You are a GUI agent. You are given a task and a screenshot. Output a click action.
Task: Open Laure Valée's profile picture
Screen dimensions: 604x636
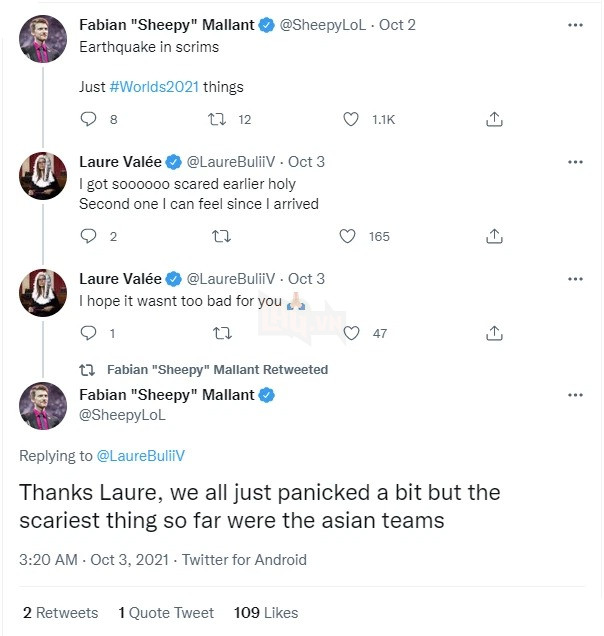coord(43,177)
